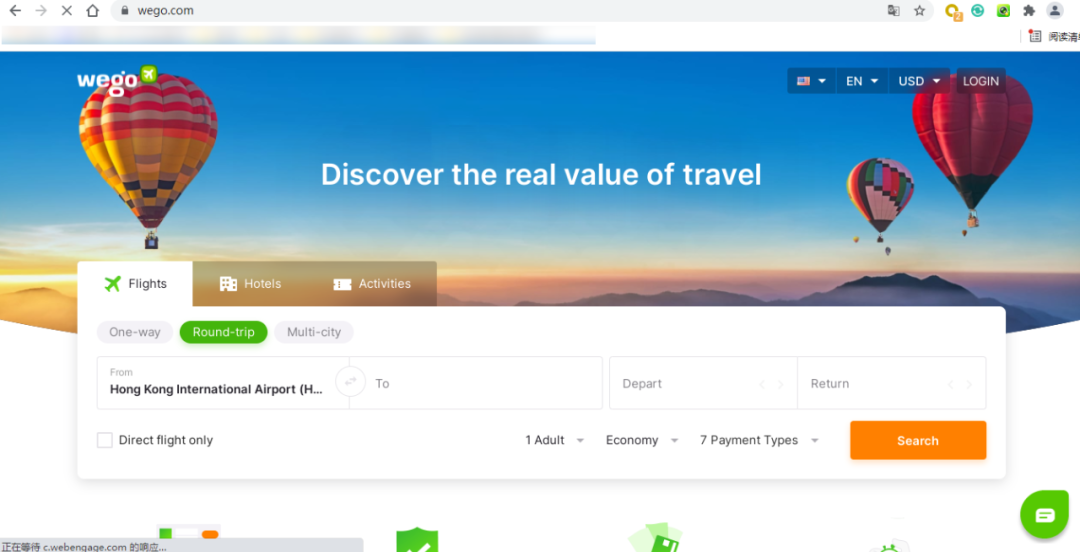1080x552 pixels.
Task: Open the USD currency dropdown
Action: [919, 81]
